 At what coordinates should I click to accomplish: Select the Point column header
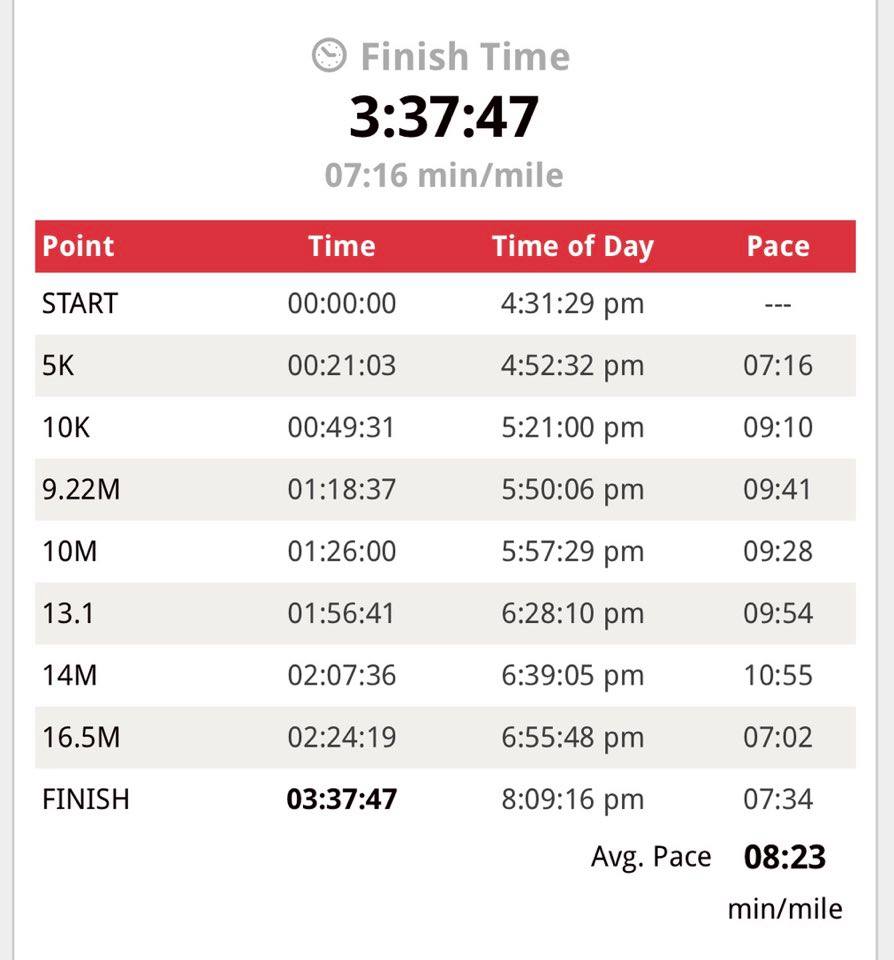[78, 246]
